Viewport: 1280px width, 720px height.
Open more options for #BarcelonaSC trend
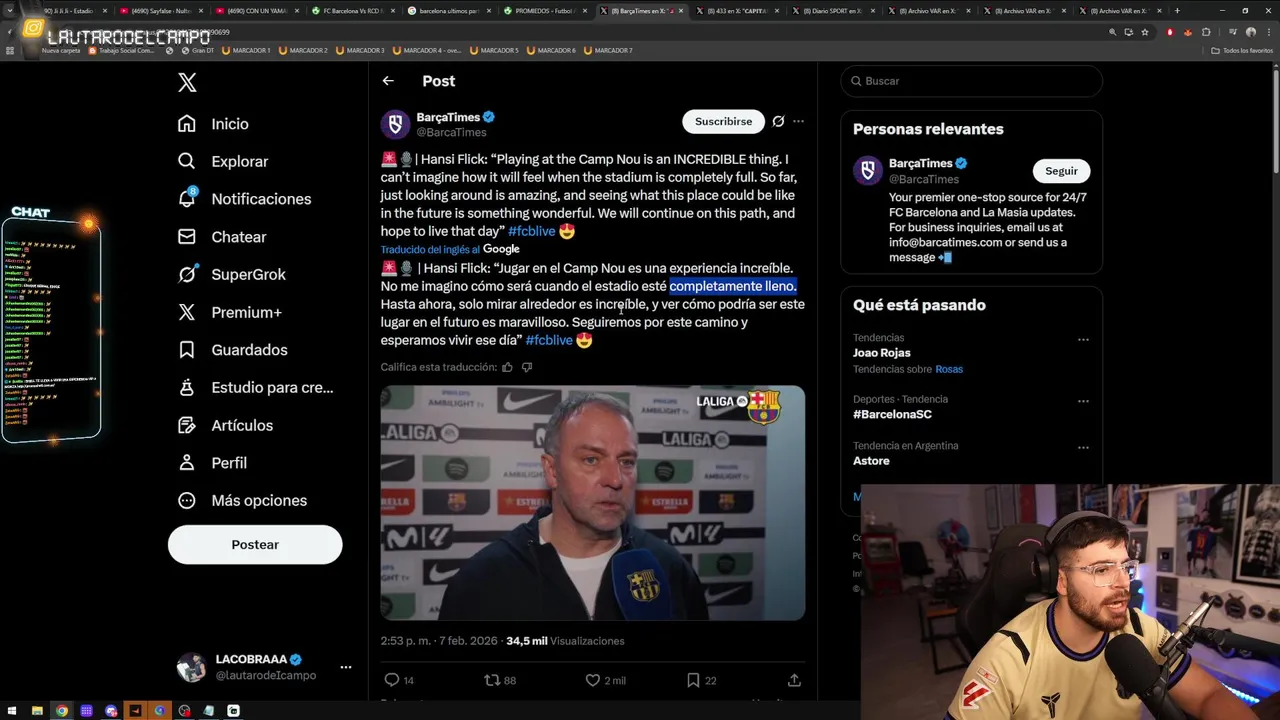(x=1083, y=401)
